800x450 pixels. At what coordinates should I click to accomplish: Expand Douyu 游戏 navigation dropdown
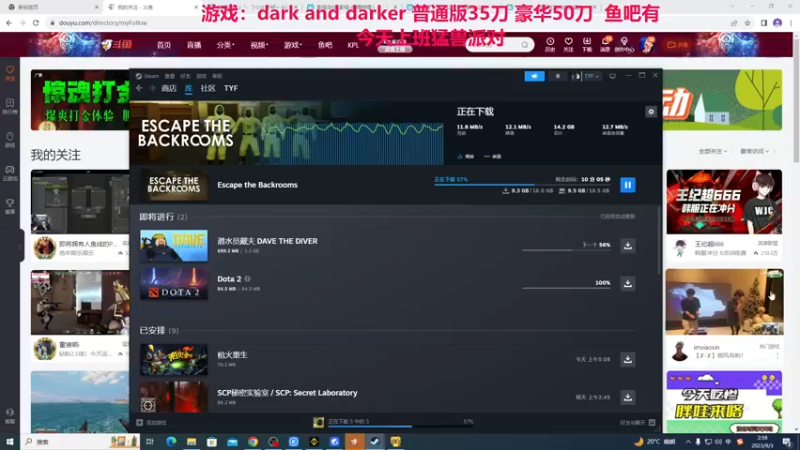(x=293, y=45)
